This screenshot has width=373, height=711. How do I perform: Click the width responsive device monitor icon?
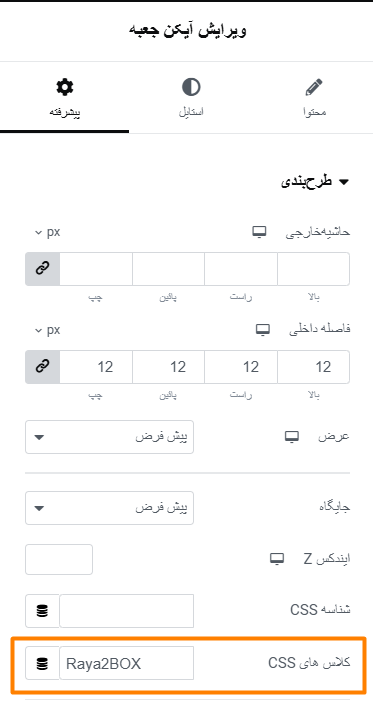tap(292, 437)
